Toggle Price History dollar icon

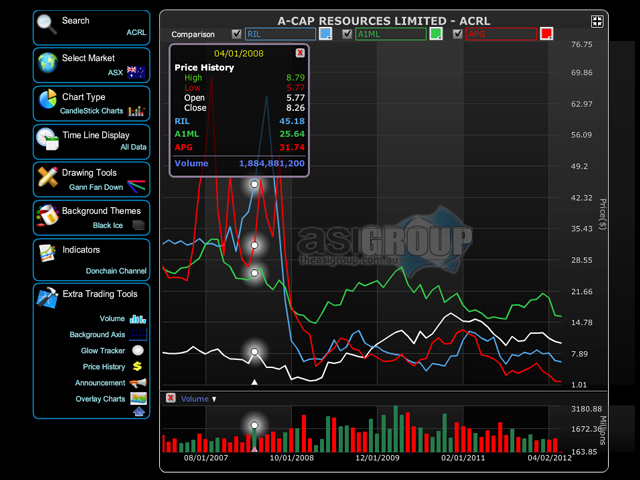tap(138, 366)
